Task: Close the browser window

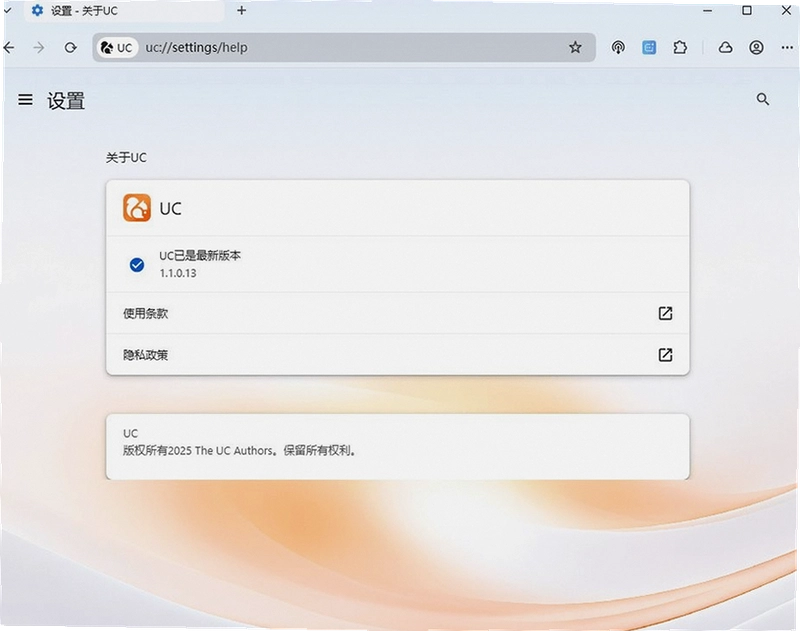Action: tap(786, 10)
